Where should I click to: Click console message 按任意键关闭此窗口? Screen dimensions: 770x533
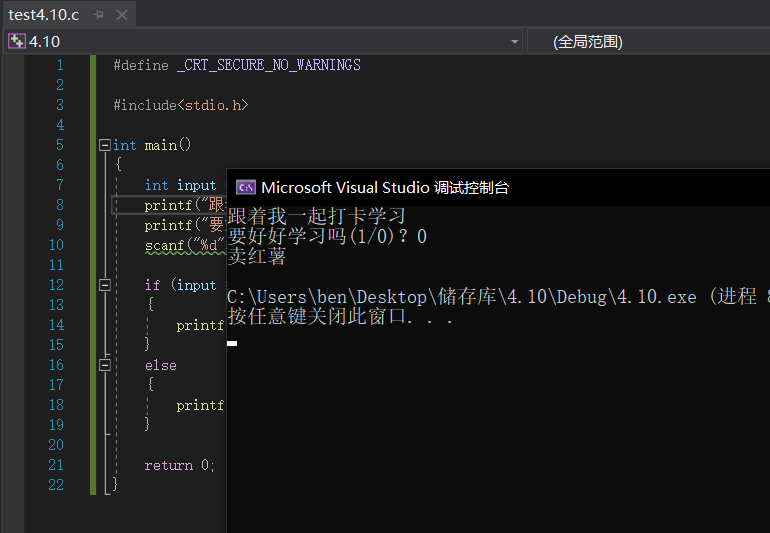tap(340, 317)
